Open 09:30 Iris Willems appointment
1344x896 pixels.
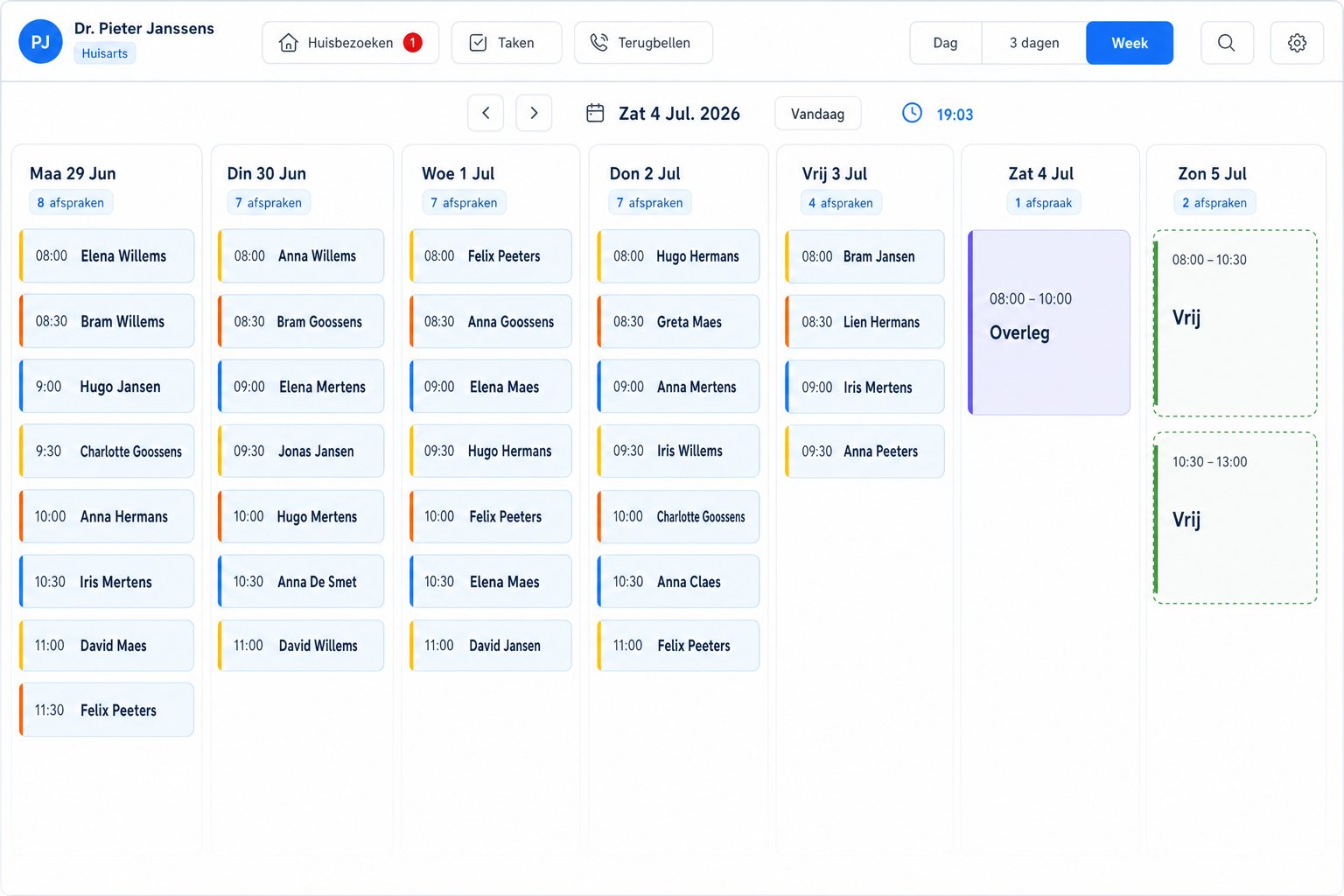click(678, 451)
